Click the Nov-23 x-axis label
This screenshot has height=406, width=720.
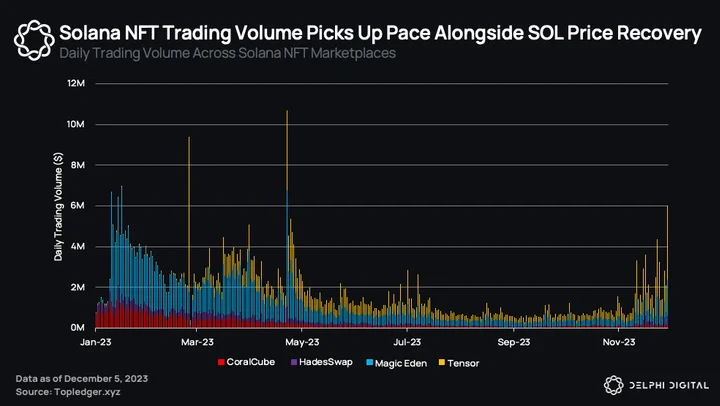pyautogui.click(x=619, y=342)
